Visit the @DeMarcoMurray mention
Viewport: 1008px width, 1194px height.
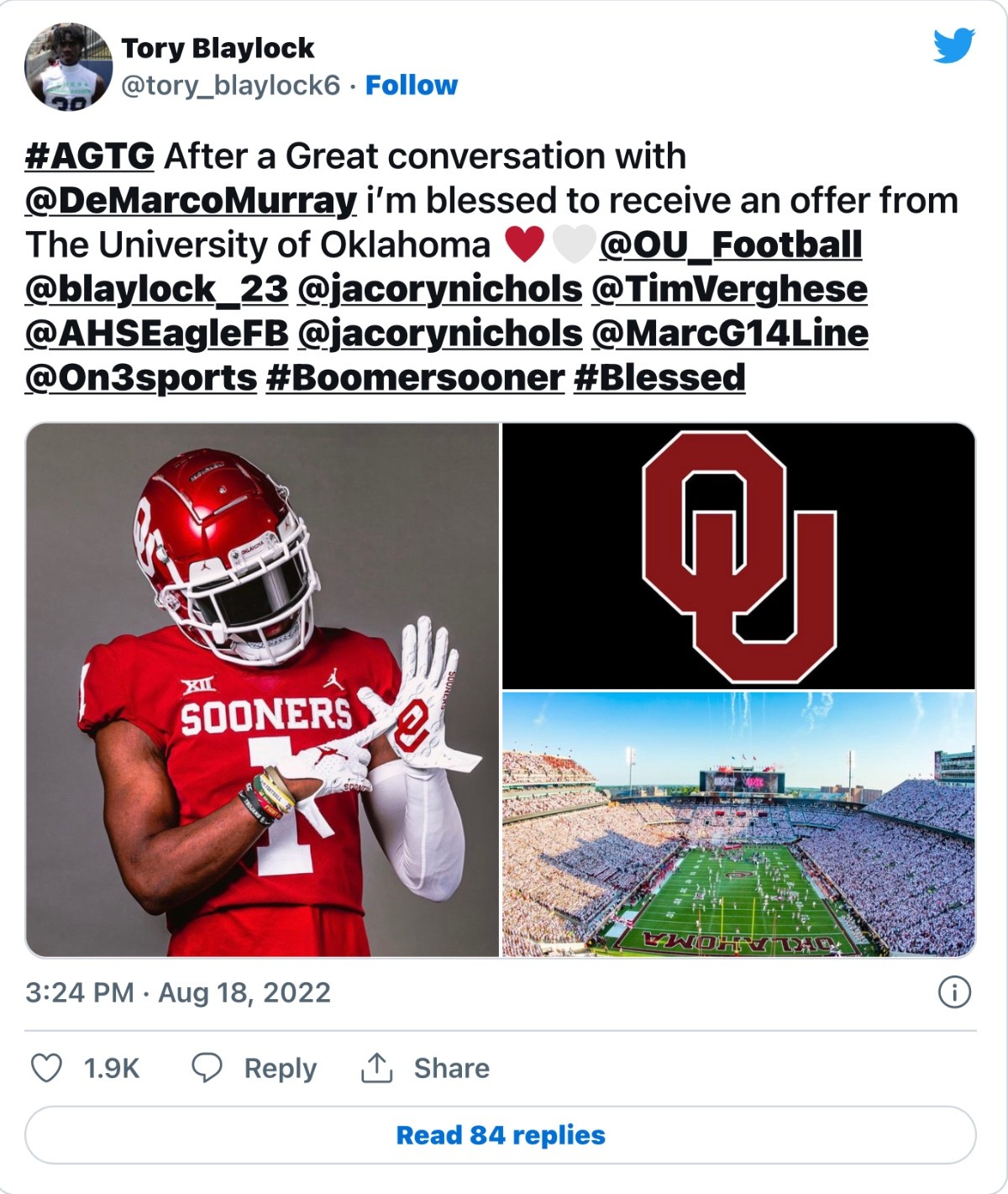coord(192,201)
